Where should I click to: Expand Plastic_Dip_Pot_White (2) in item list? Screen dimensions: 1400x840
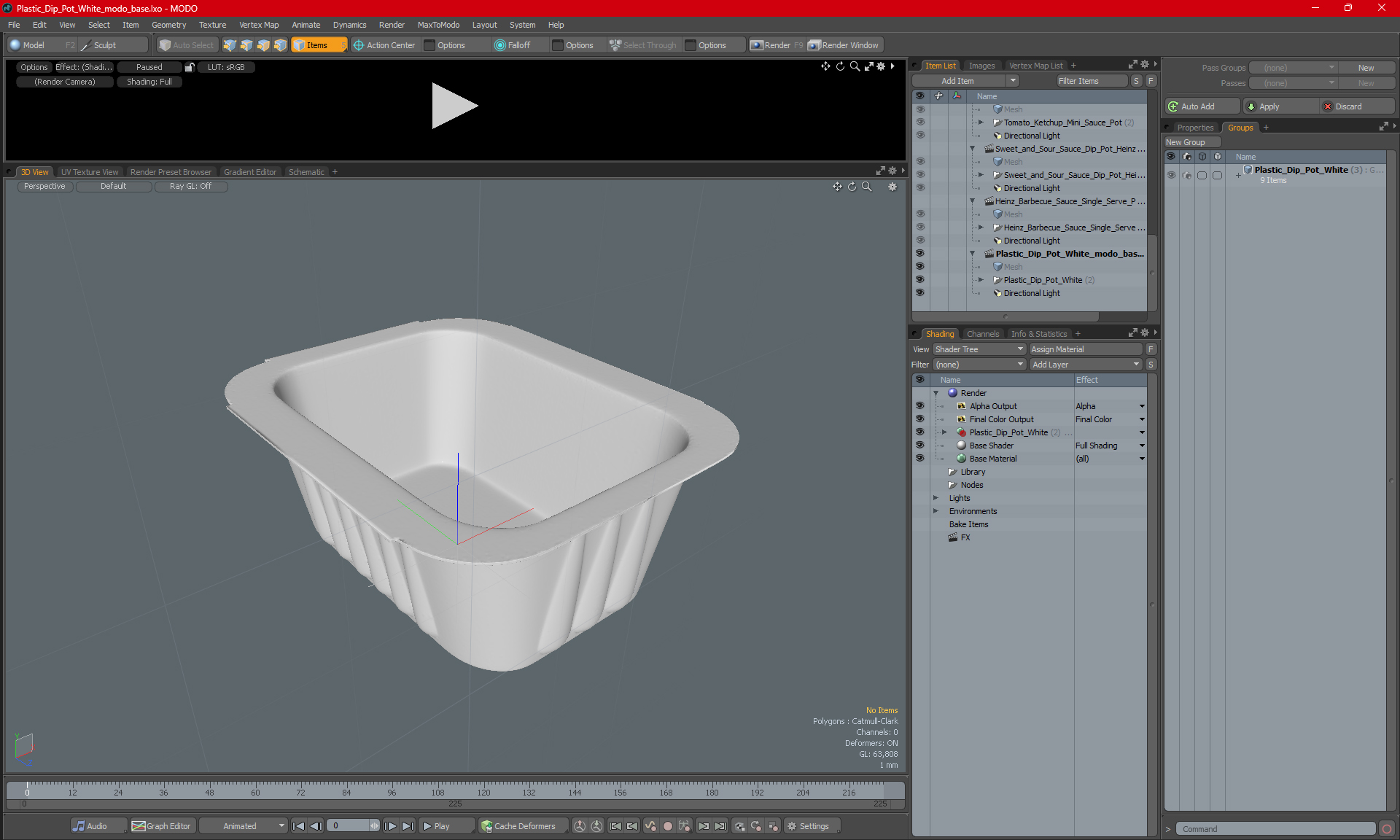[x=981, y=280]
